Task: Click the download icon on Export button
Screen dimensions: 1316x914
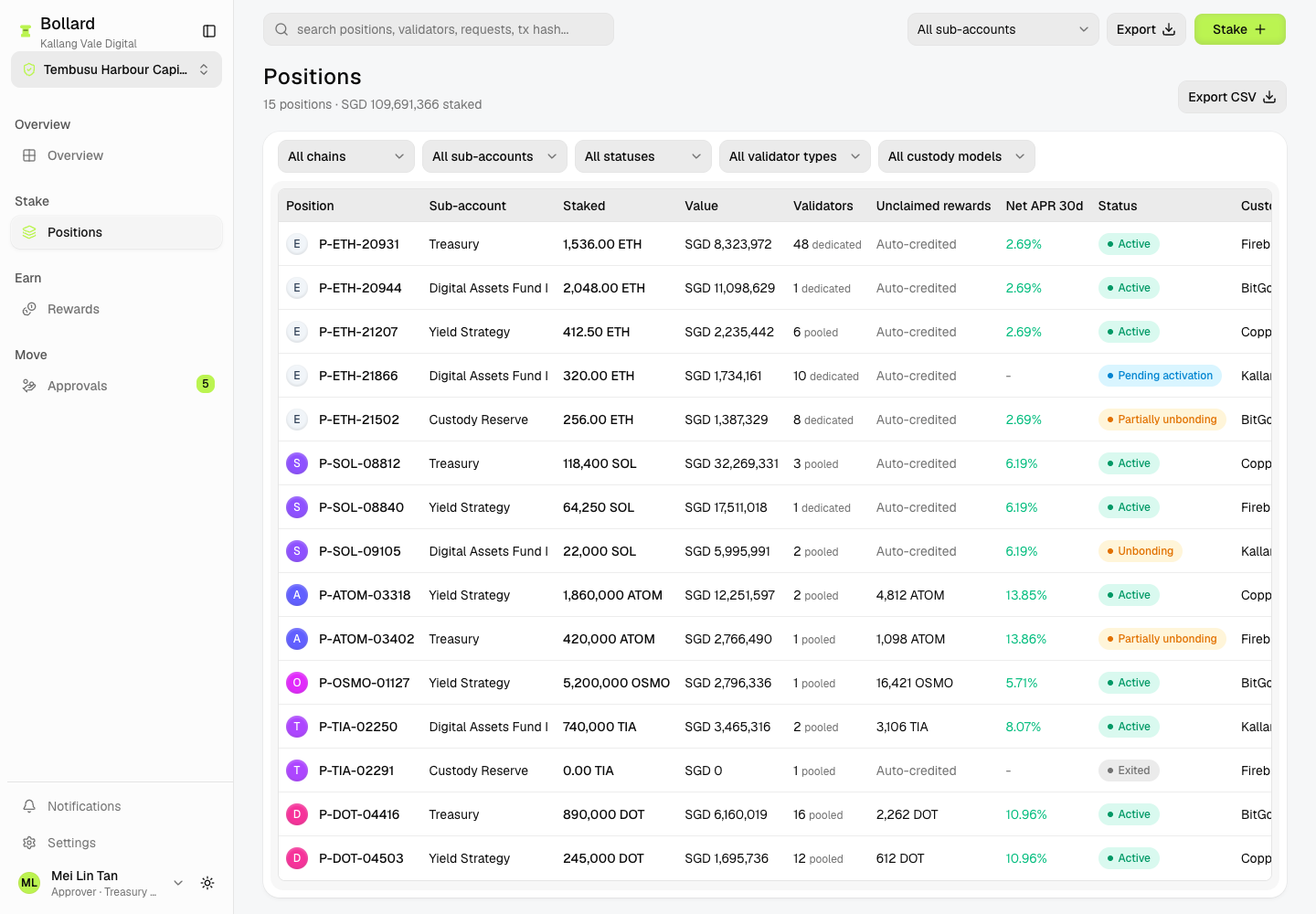Action: point(1169,29)
